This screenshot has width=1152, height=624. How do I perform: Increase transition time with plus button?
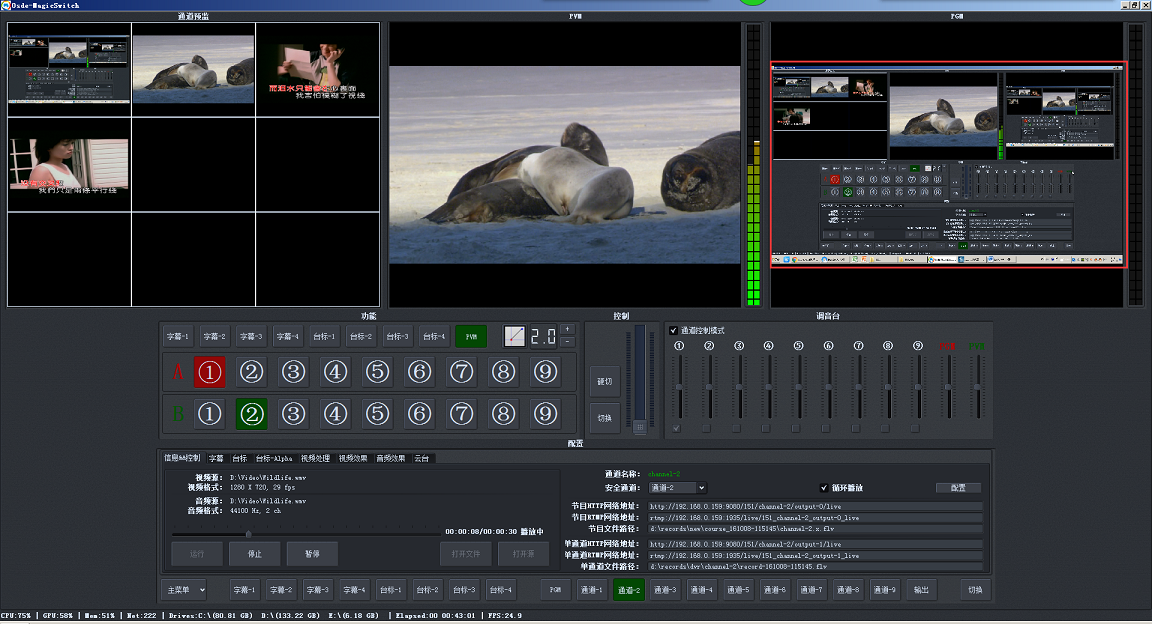pos(567,330)
